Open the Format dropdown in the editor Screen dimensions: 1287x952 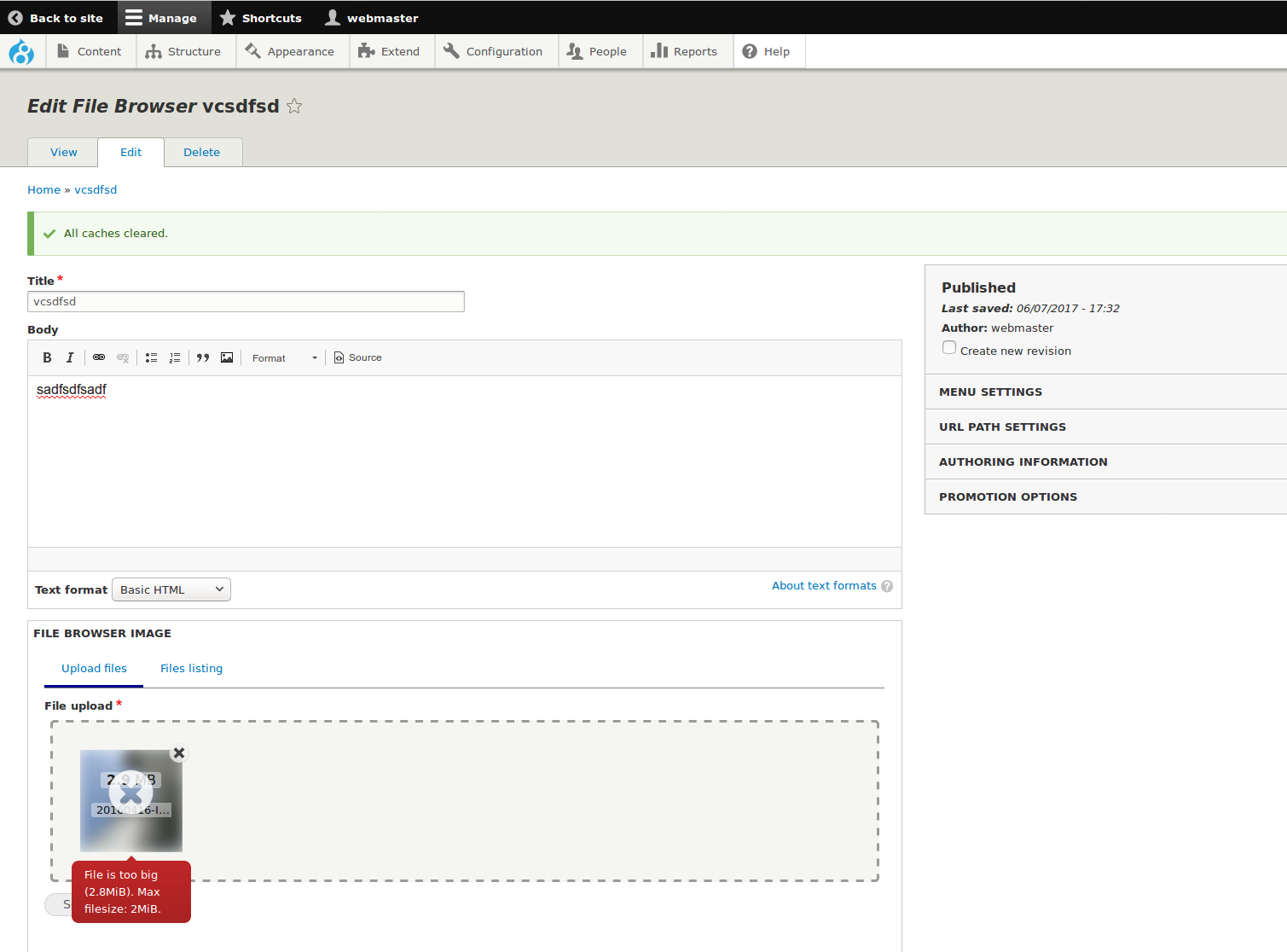[282, 357]
